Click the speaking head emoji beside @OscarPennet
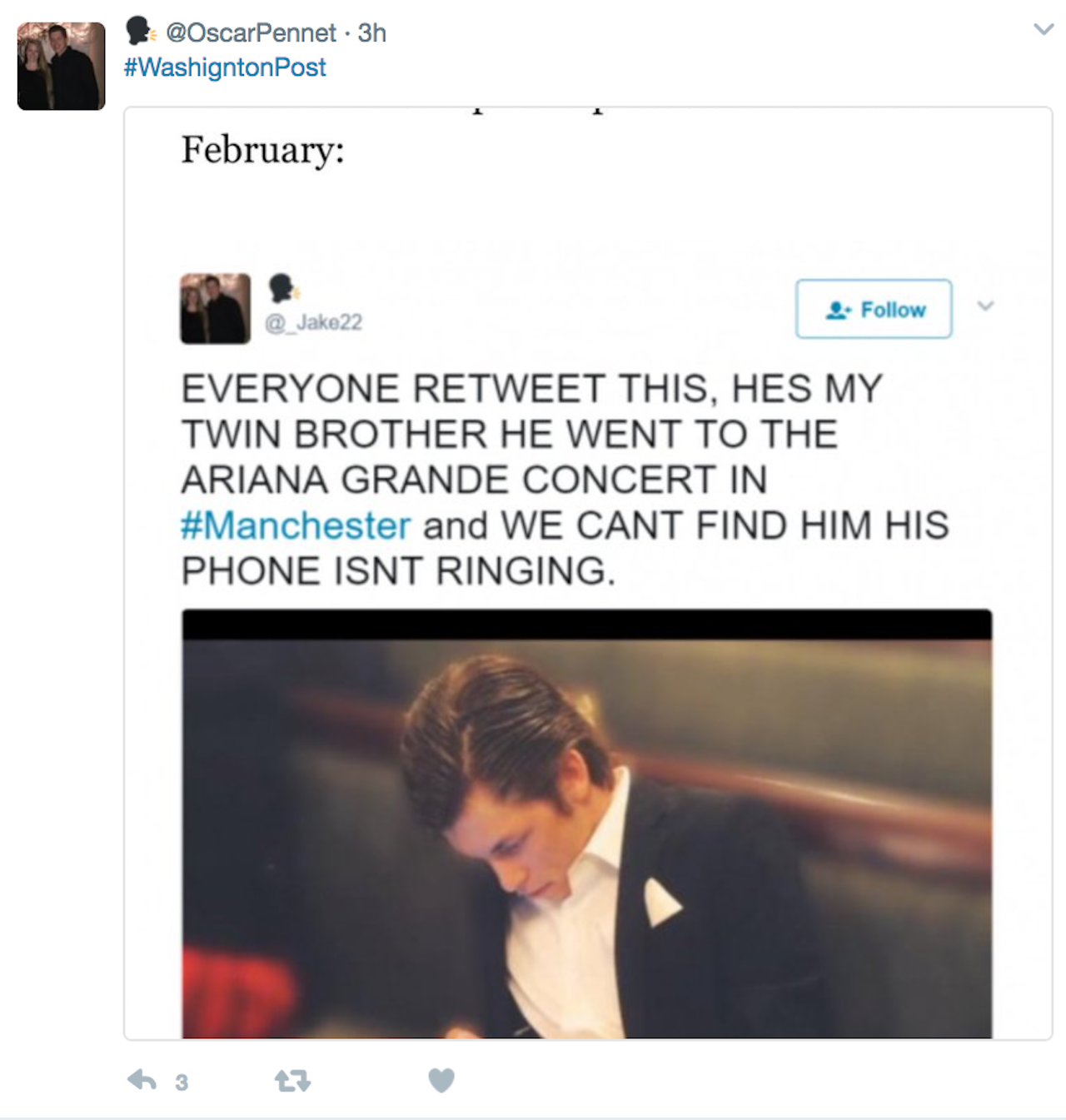The image size is (1066, 1120). [x=140, y=32]
